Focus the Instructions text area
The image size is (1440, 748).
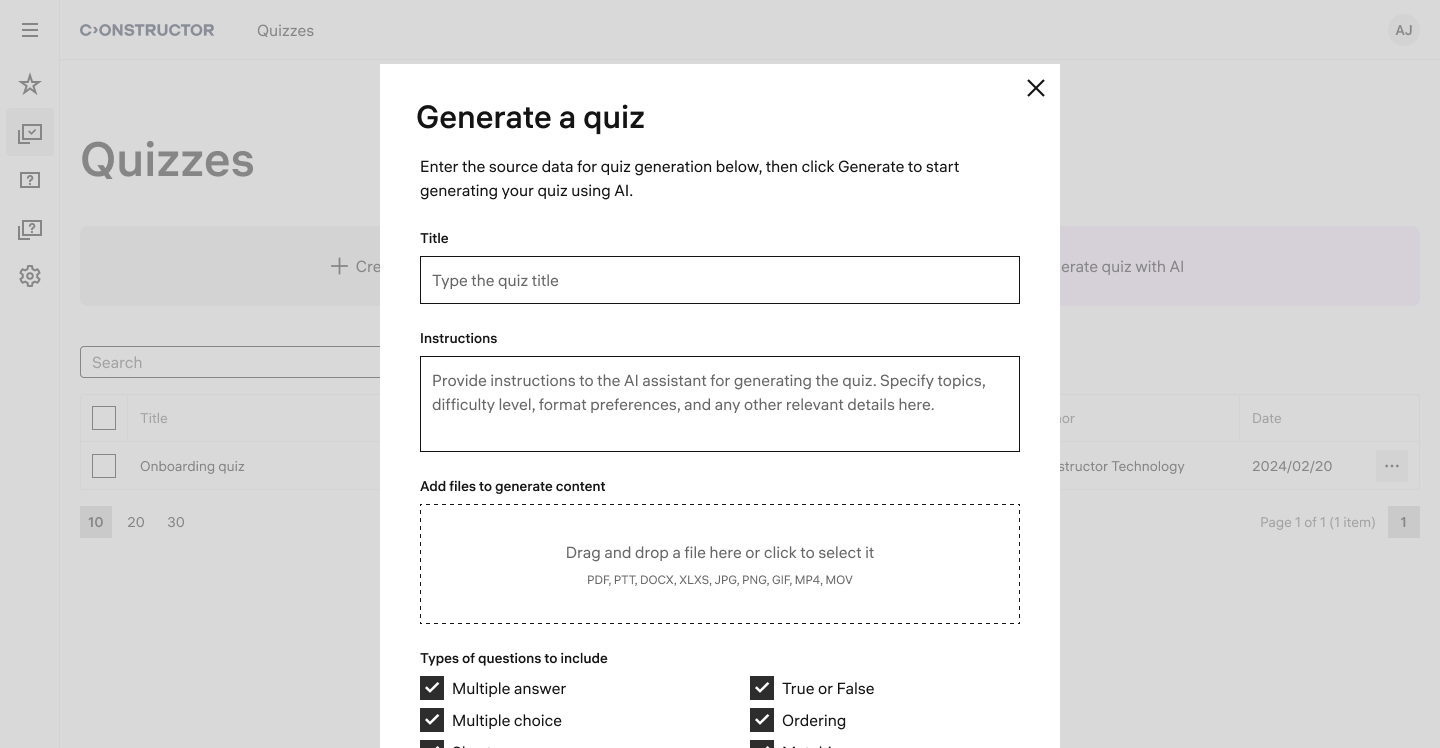pos(720,404)
